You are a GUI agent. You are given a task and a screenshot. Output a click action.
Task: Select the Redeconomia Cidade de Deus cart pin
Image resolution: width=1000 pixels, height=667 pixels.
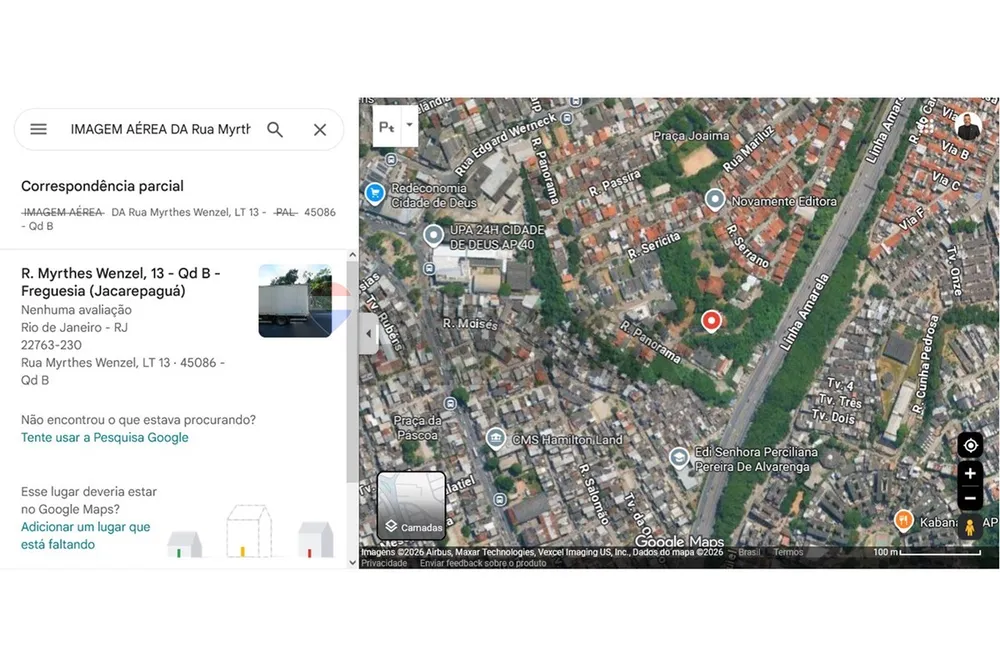click(374, 192)
